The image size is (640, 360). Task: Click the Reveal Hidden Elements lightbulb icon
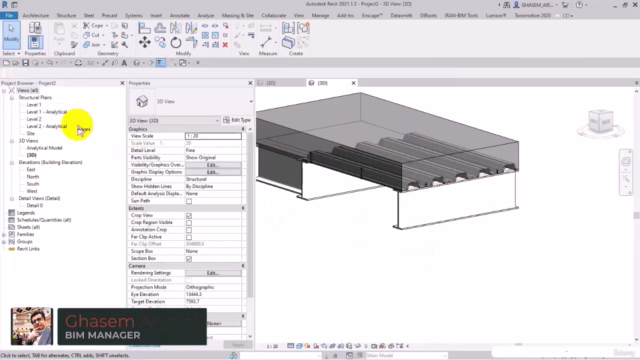(x=366, y=346)
